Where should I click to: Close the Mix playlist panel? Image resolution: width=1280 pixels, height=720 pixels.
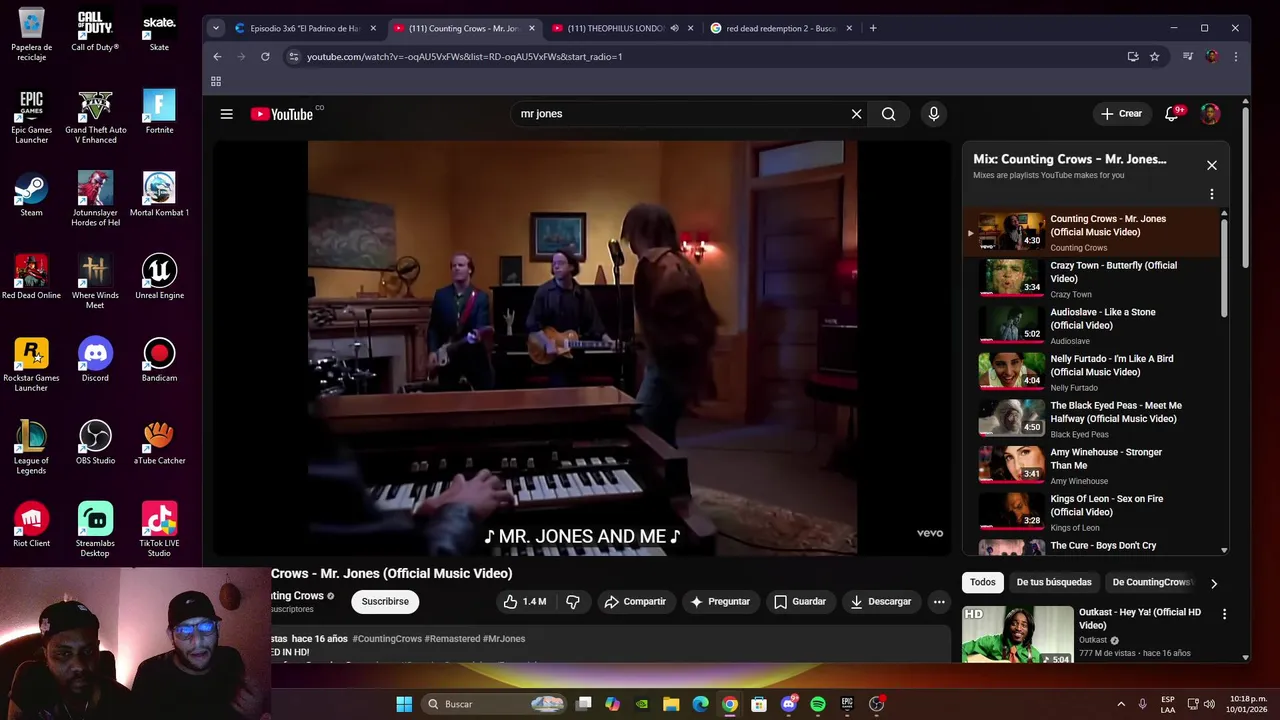[x=1211, y=165]
